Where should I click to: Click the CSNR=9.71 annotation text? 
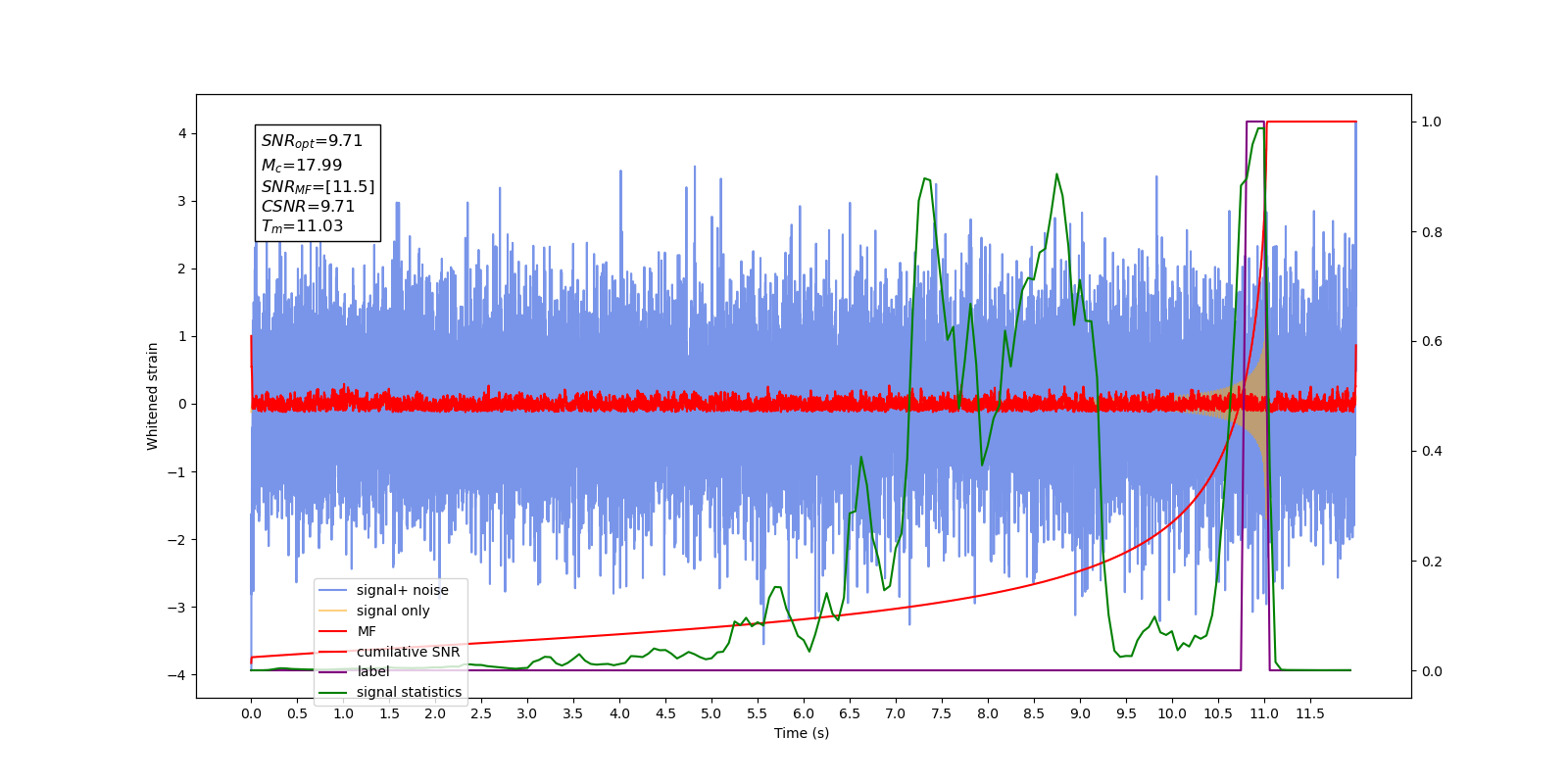tap(308, 207)
